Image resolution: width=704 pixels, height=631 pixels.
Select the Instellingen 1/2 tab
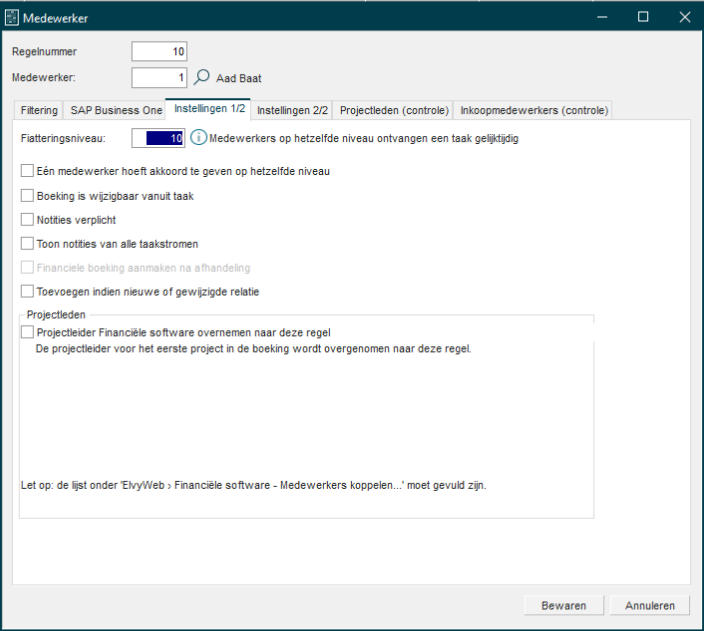209,109
